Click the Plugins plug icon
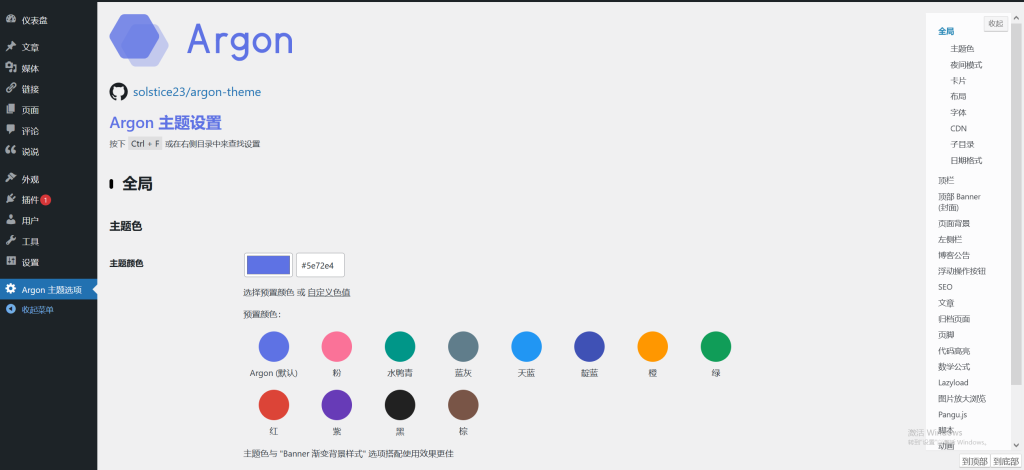The height and width of the screenshot is (470, 1024). [x=10, y=200]
